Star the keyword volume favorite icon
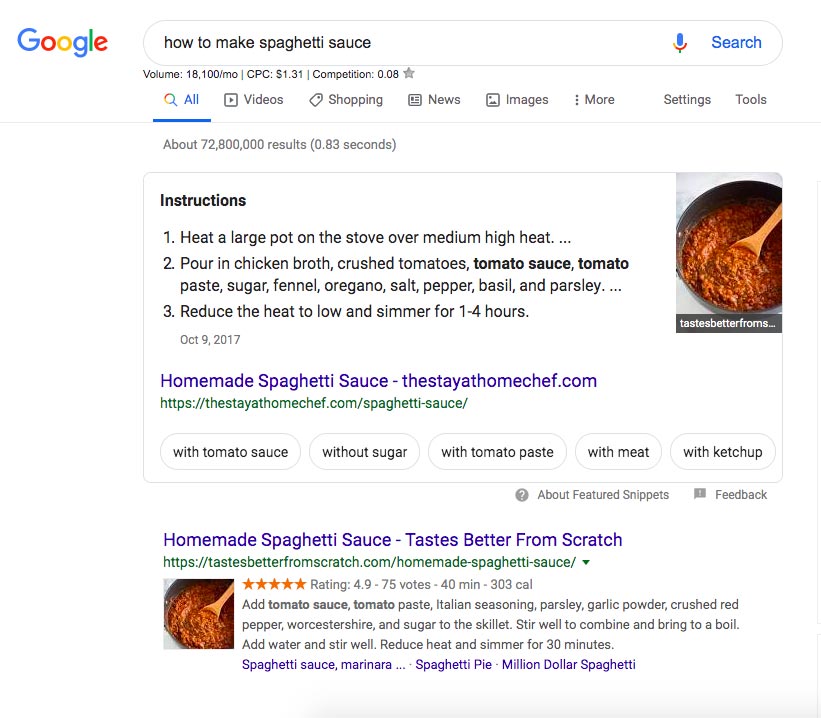Image resolution: width=821 pixels, height=718 pixels. click(x=409, y=73)
